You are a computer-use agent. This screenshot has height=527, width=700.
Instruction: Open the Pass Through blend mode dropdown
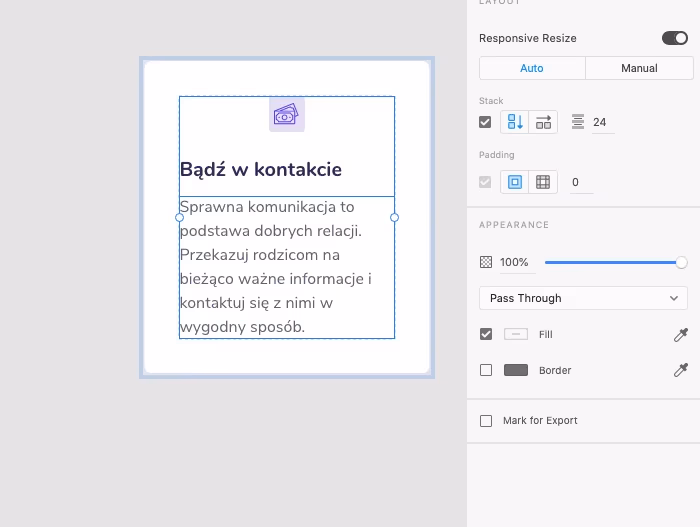(x=583, y=298)
